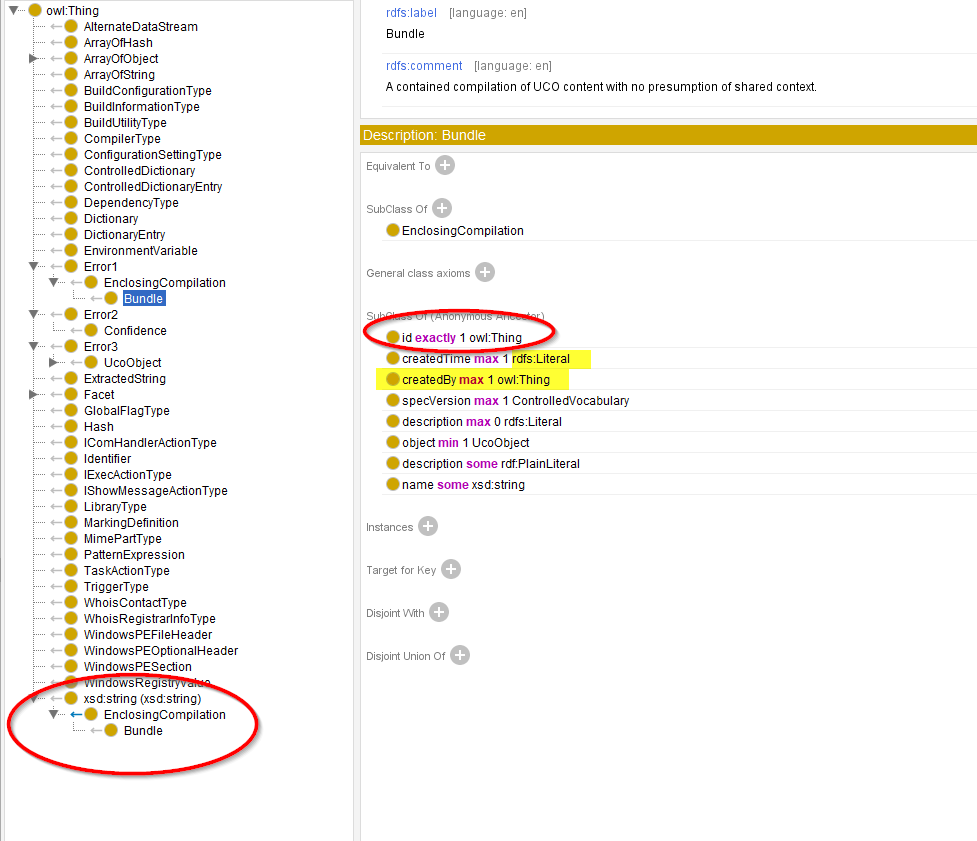The height and width of the screenshot is (841, 977).
Task: Open the rdfs:label link
Action: tap(412, 13)
